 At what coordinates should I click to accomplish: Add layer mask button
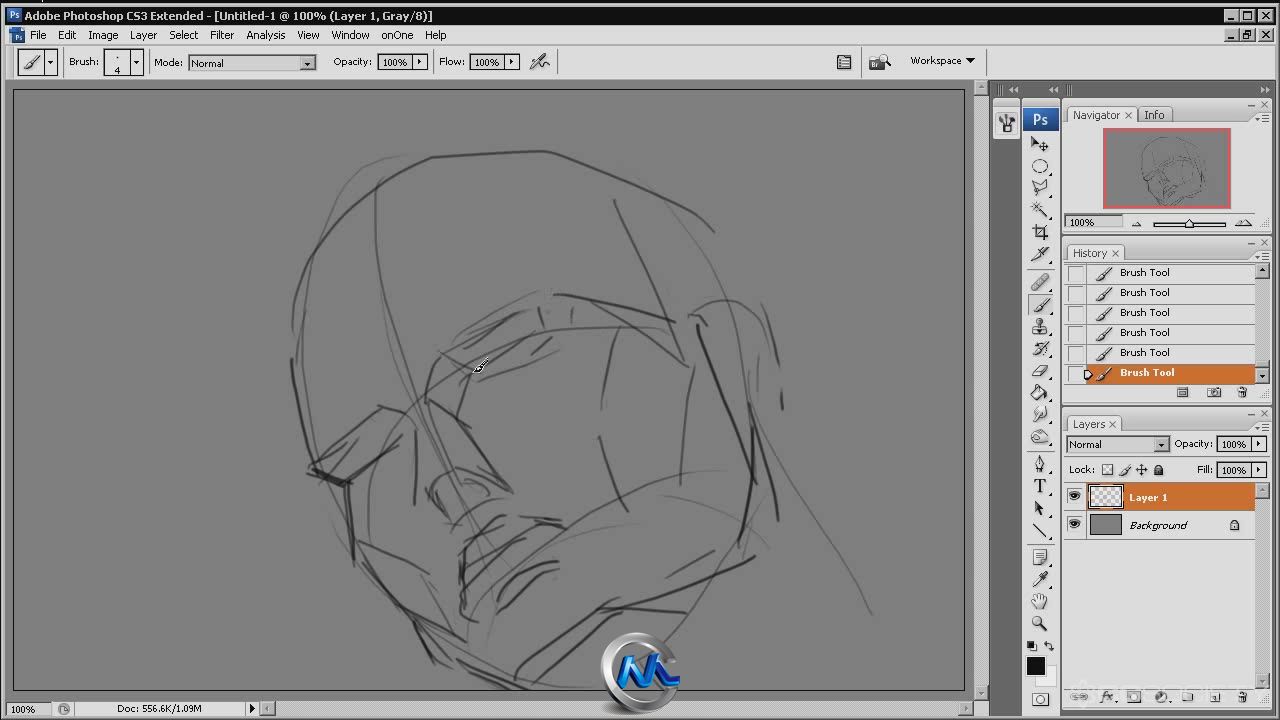click(x=1135, y=697)
